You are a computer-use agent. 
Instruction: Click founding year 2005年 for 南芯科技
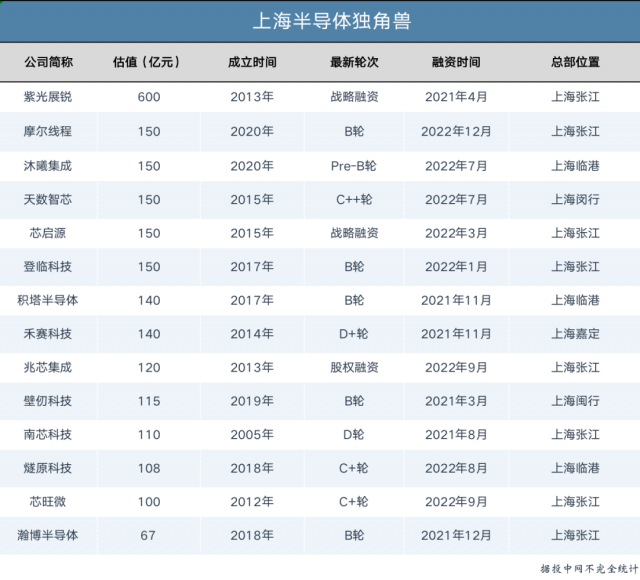(252, 435)
